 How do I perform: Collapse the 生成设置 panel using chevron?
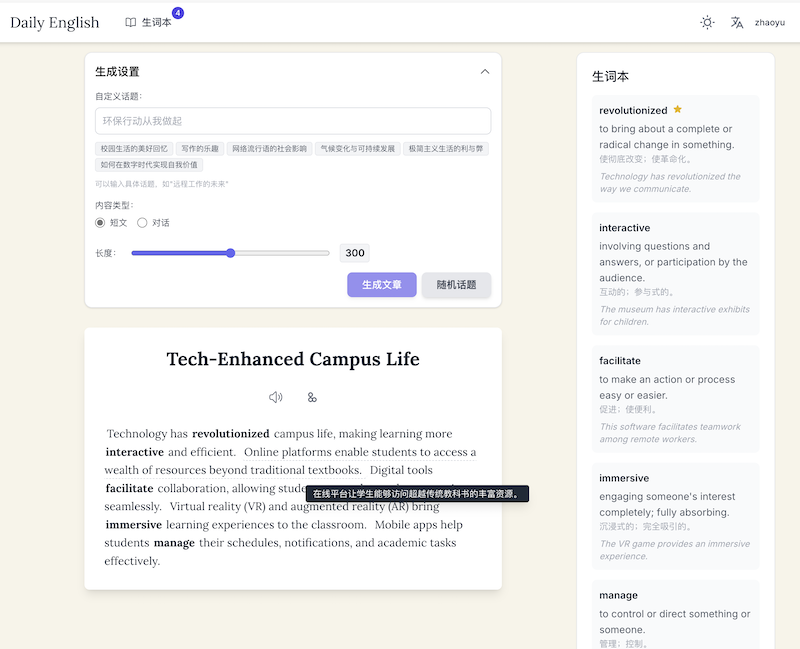click(485, 72)
